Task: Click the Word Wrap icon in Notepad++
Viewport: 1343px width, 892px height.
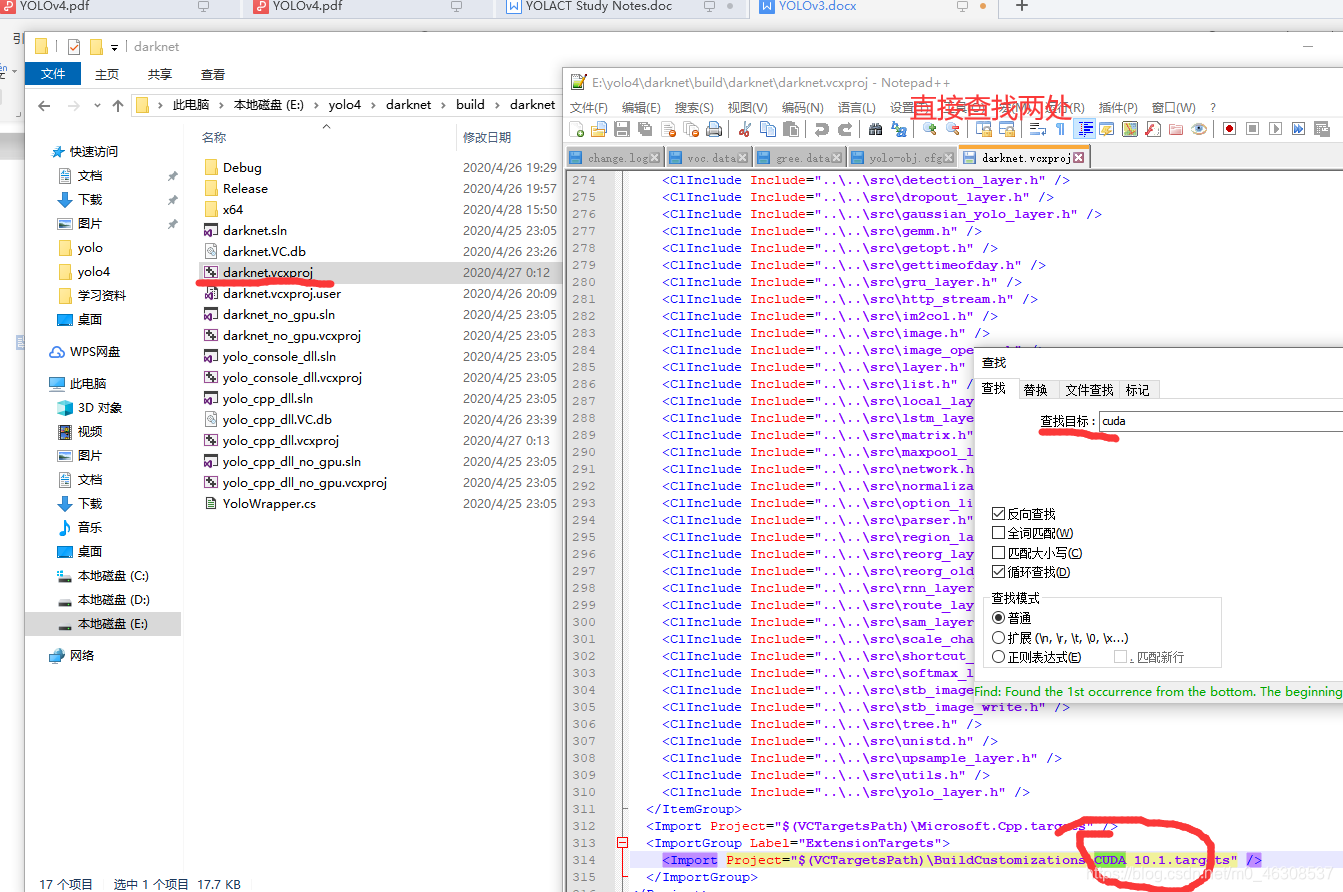Action: pyautogui.click(x=1037, y=129)
